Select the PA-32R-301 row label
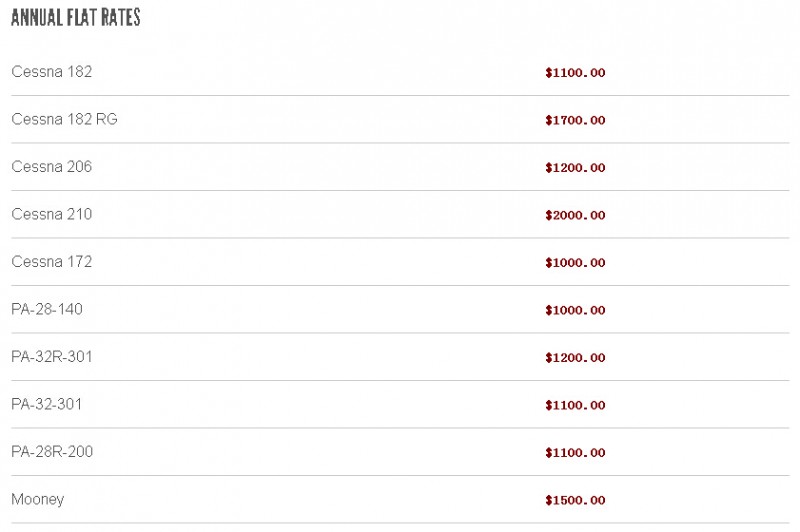Viewport: 800px width, 532px height. pos(52,356)
